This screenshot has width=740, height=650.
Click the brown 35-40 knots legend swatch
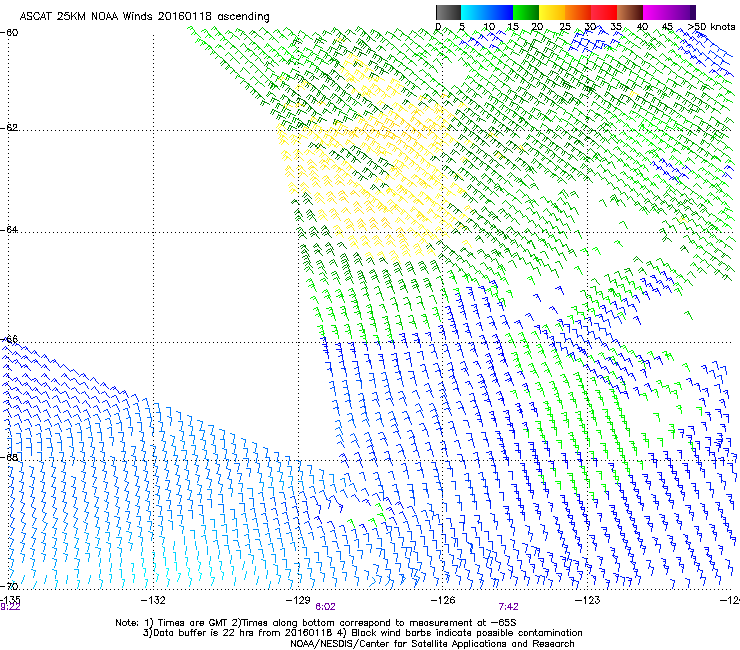(630, 12)
